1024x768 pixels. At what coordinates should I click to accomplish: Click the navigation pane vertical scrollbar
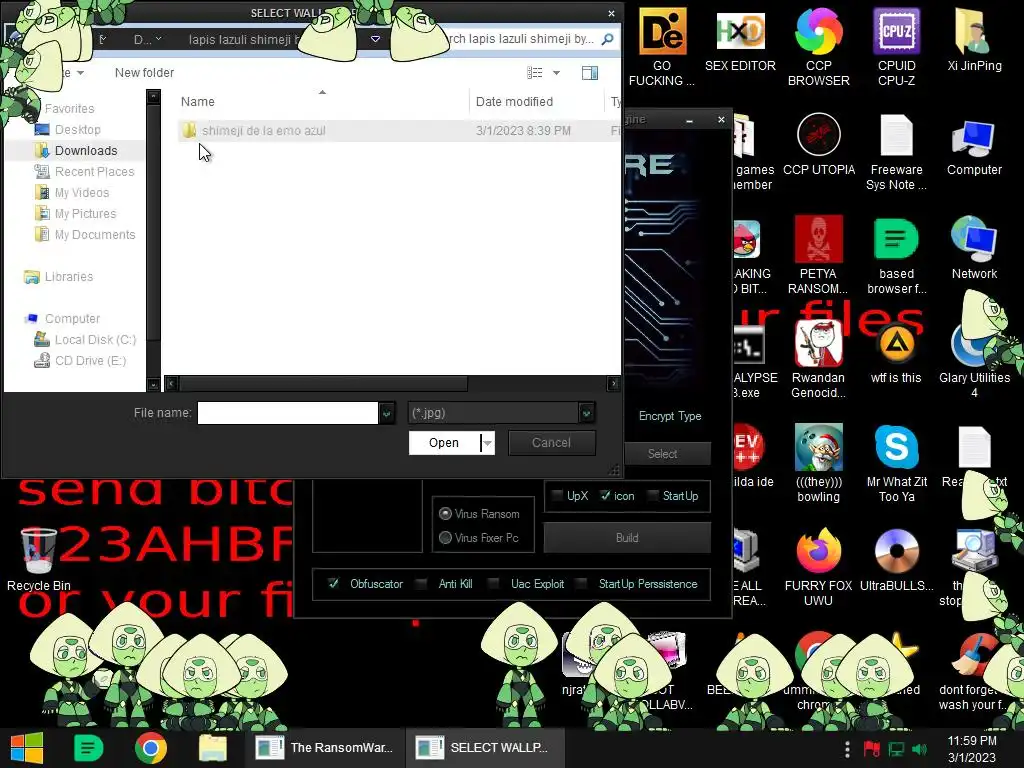[153, 222]
